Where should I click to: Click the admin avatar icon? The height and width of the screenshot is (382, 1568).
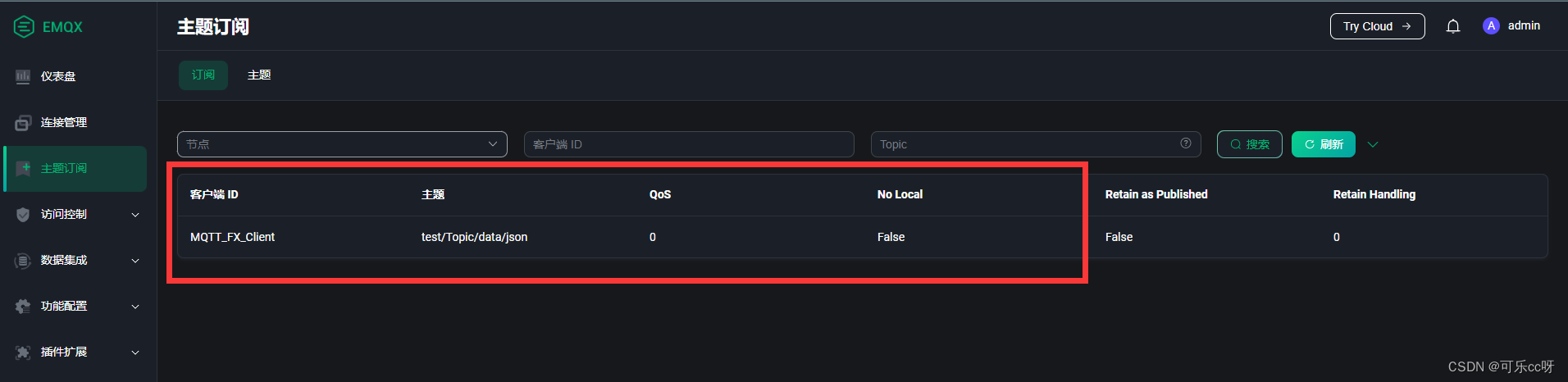pos(1491,26)
